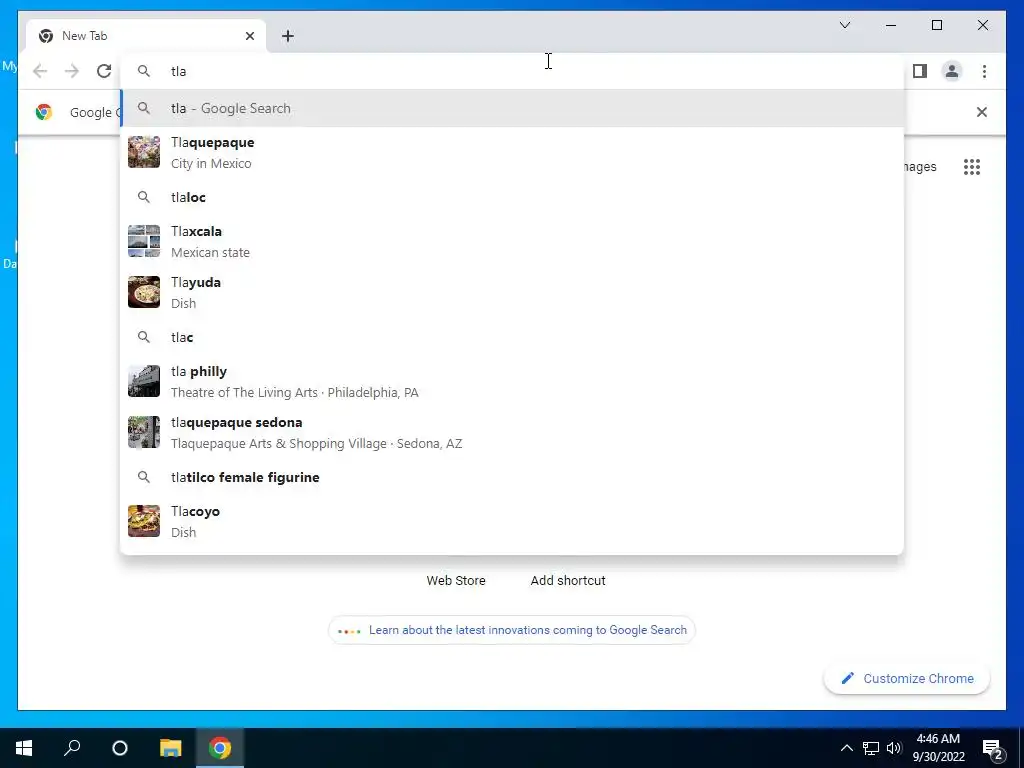Show hidden system tray icons
1024x768 pixels.
(x=846, y=748)
